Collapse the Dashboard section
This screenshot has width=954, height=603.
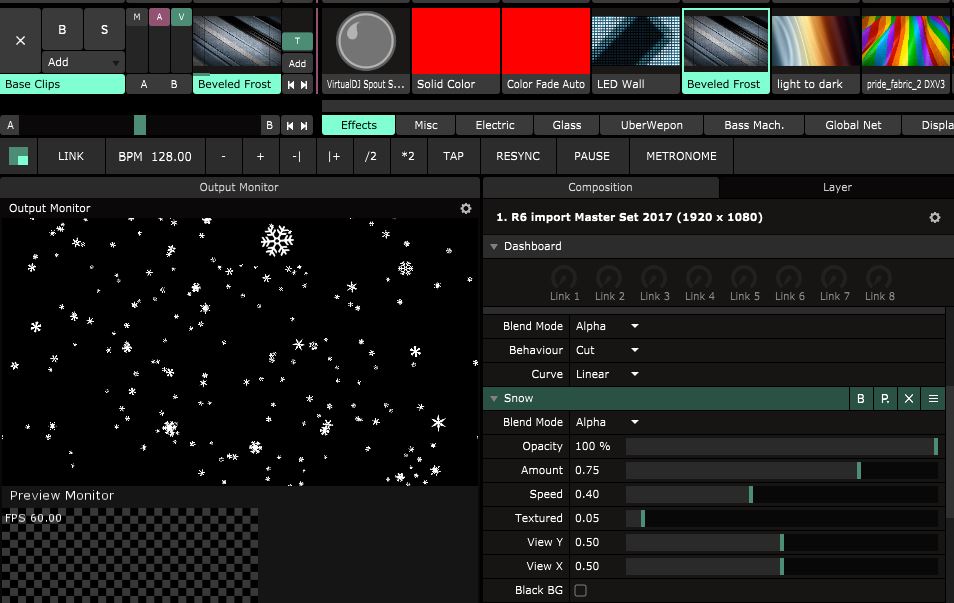493,247
